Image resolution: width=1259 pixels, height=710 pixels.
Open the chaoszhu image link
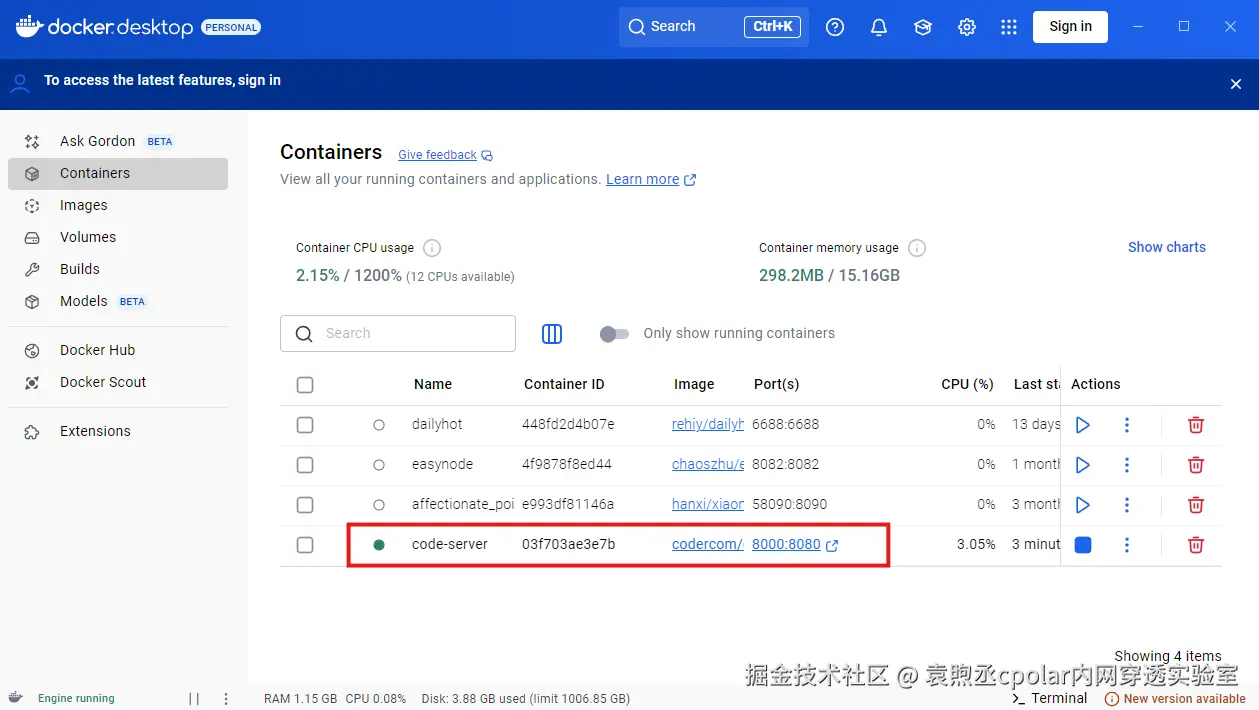(x=708, y=464)
